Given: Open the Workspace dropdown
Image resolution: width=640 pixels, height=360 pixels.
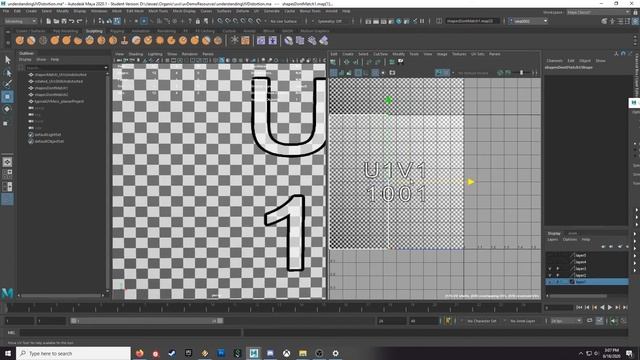Looking at the screenshot, I should click(598, 12).
